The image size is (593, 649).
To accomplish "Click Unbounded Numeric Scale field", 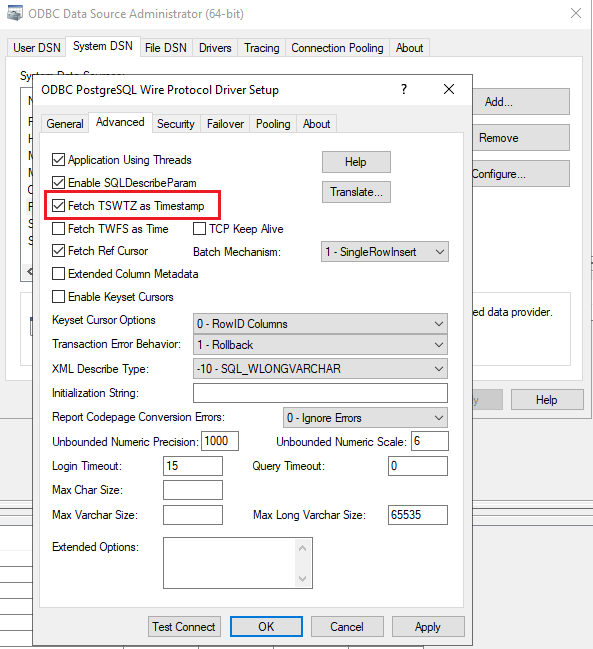I will point(430,441).
